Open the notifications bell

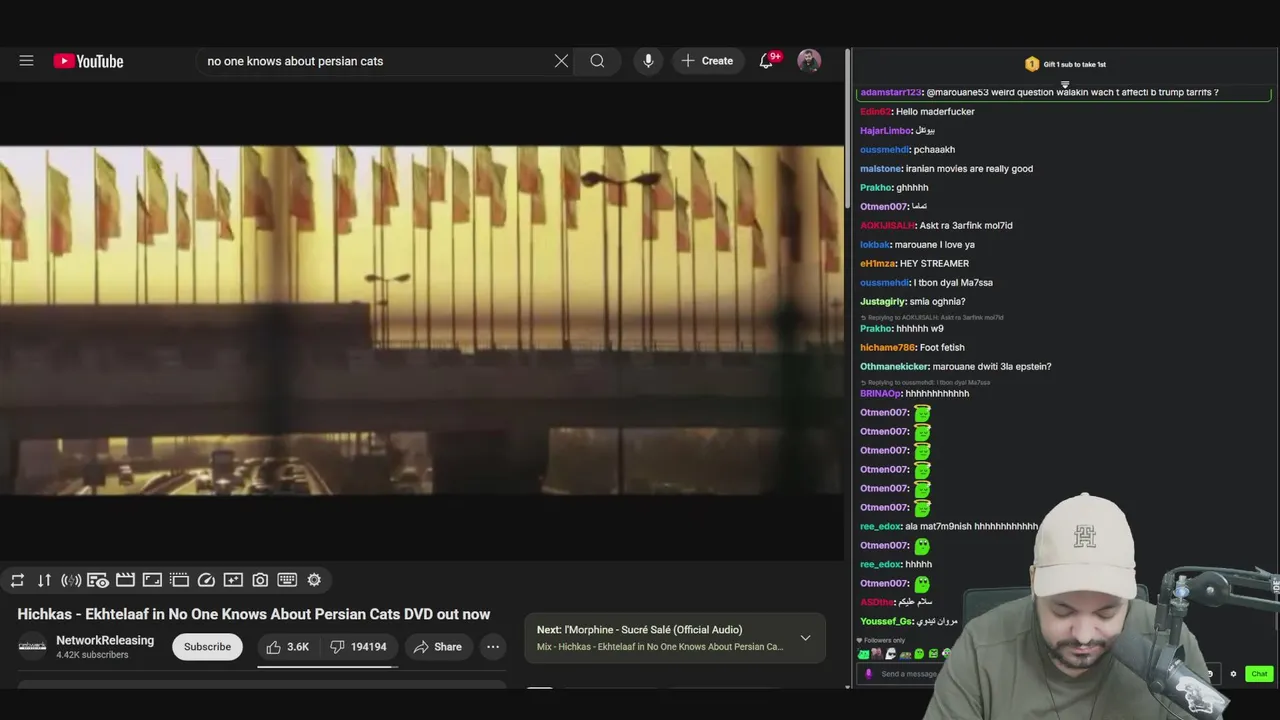click(x=766, y=61)
